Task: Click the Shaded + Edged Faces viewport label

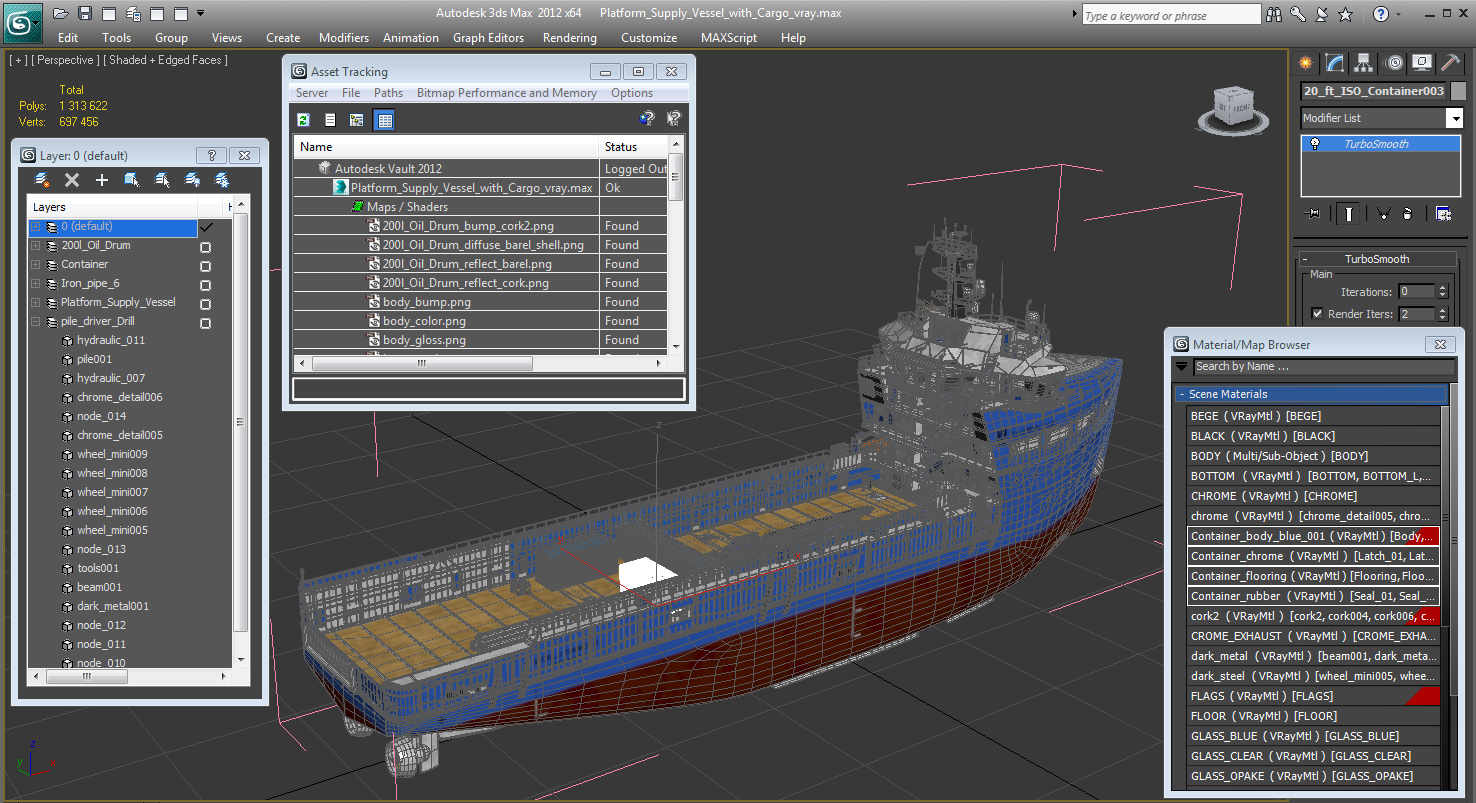Action: [x=168, y=60]
